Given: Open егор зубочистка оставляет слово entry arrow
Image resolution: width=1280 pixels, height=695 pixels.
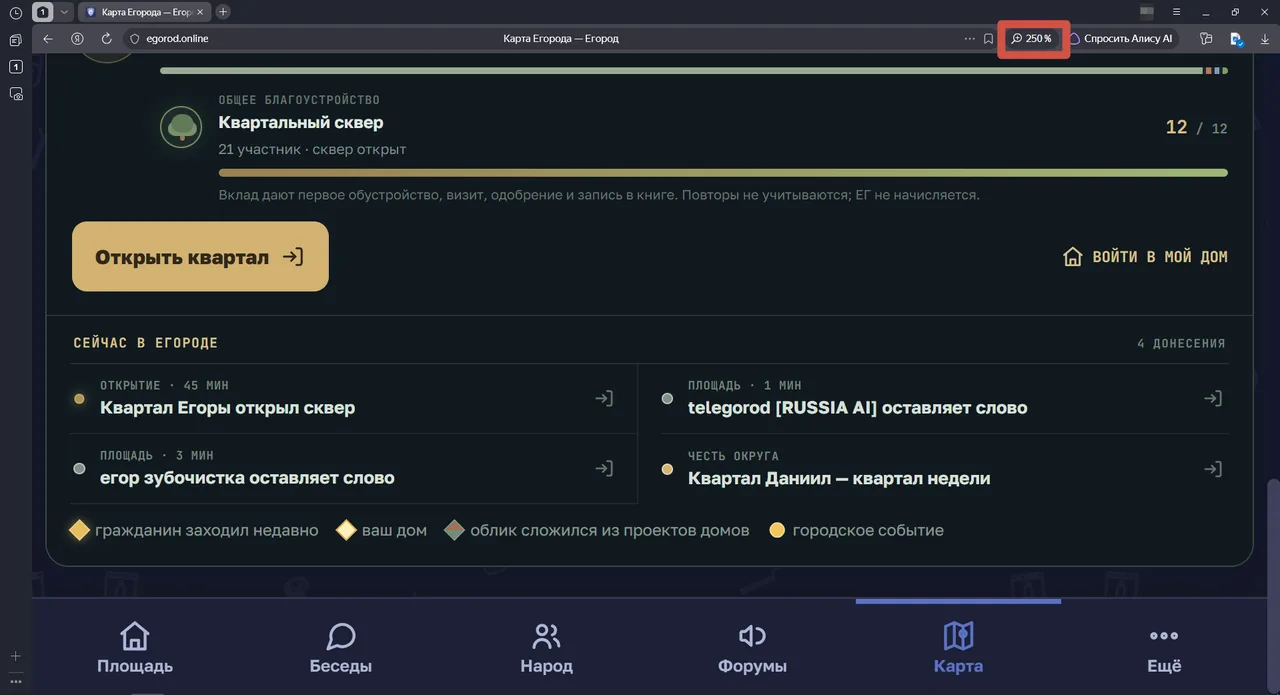Looking at the screenshot, I should (x=604, y=468).
